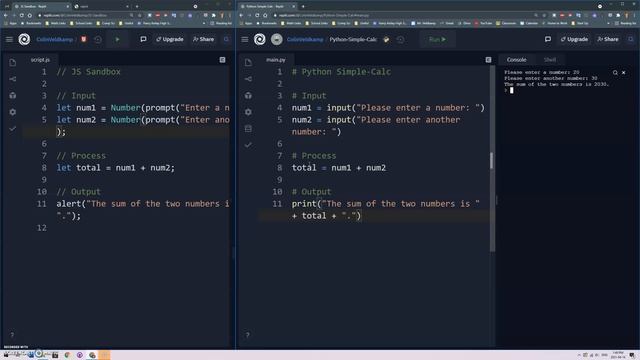Open chat icon in JS Sandbox header

coord(143,40)
